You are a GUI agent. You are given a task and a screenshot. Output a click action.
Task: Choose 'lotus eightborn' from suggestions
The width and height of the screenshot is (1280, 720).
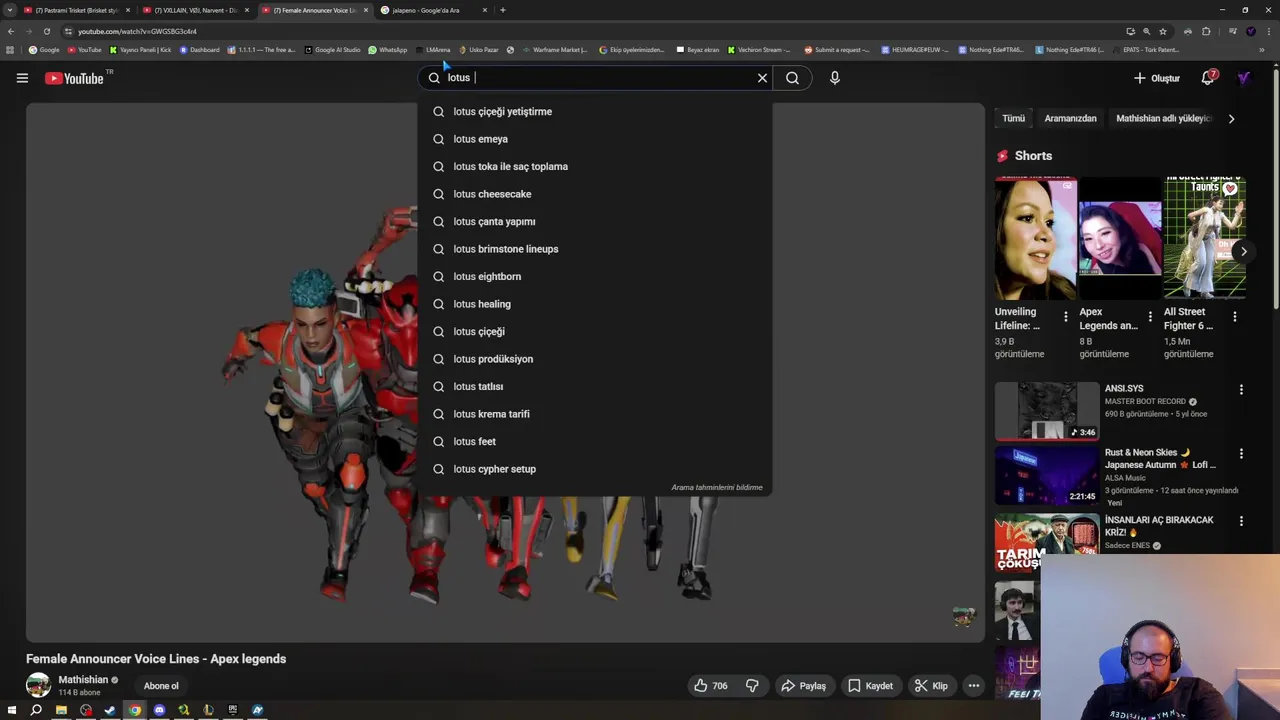pos(595,277)
